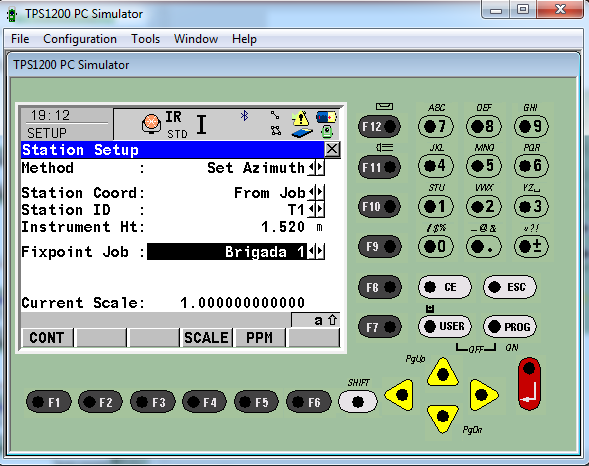Click the decimal point key

point(483,246)
